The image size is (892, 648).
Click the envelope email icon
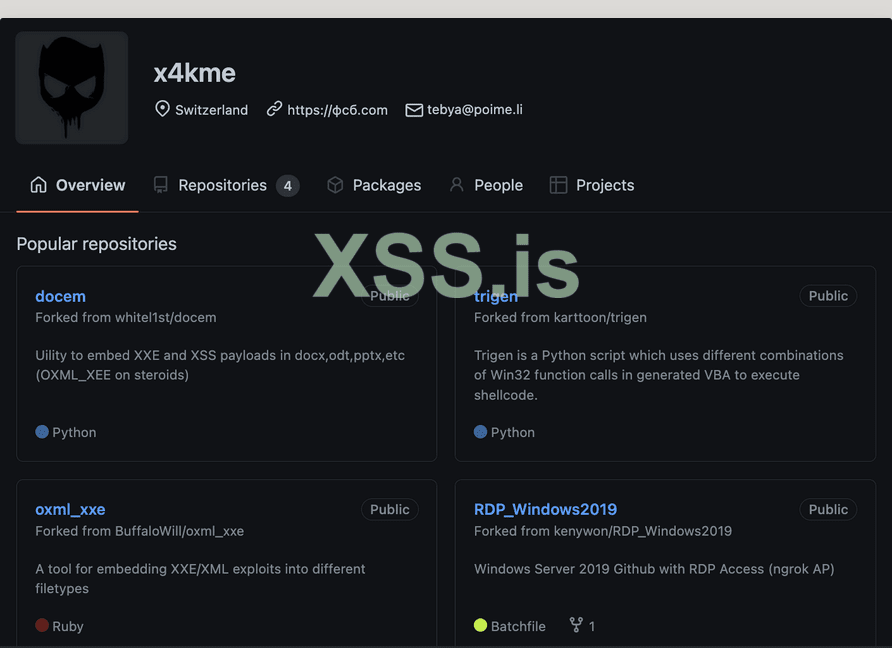point(414,110)
